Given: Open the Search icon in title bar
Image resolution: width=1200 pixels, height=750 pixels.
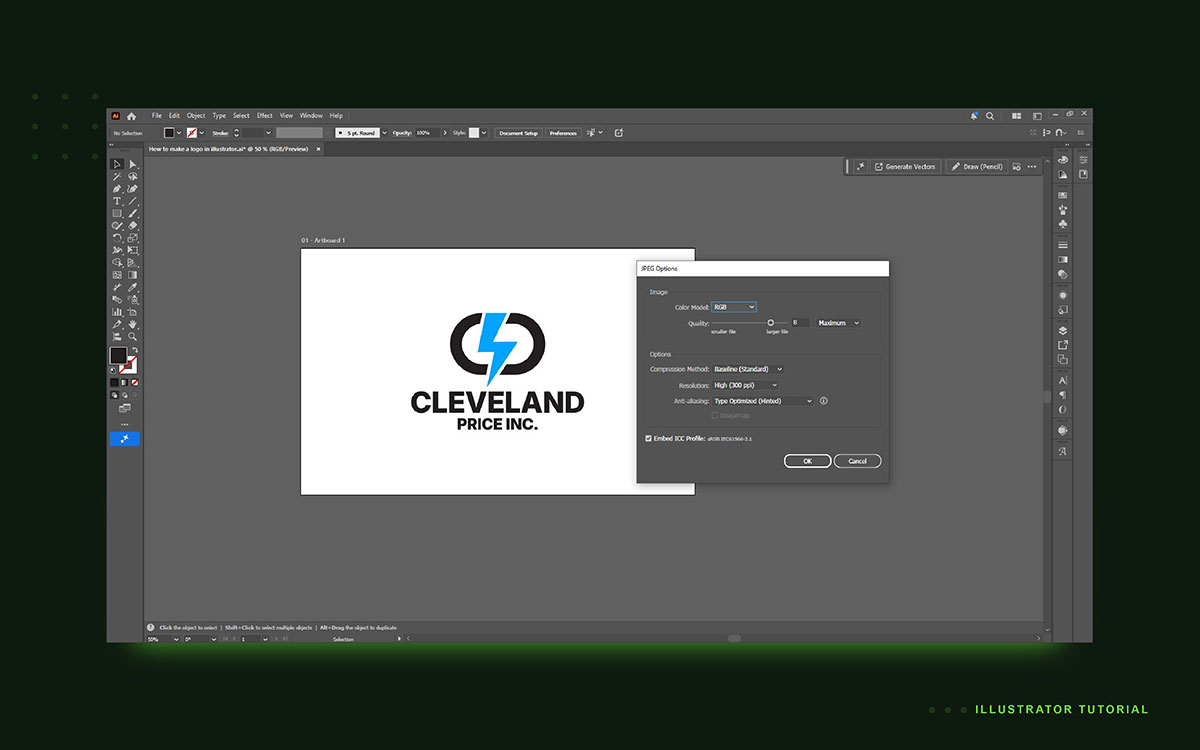Looking at the screenshot, I should point(990,116).
